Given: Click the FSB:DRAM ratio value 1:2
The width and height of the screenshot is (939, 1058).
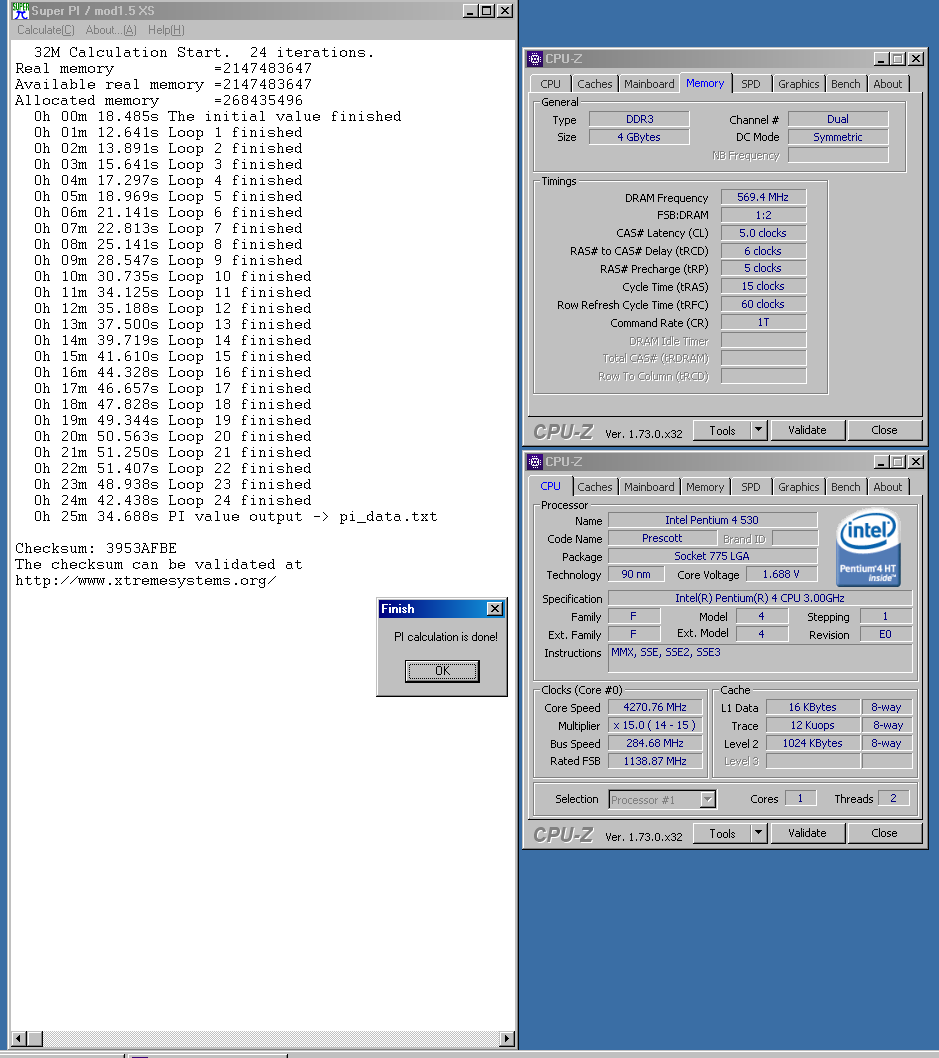Looking at the screenshot, I should [x=763, y=215].
